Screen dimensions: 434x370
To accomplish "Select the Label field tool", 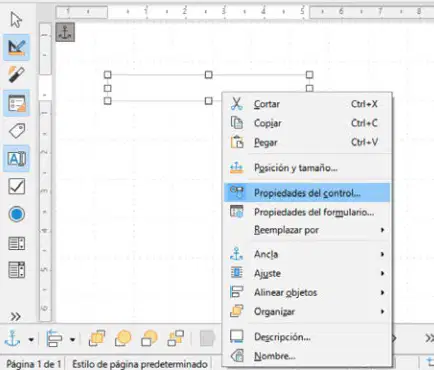I will pos(17,131).
